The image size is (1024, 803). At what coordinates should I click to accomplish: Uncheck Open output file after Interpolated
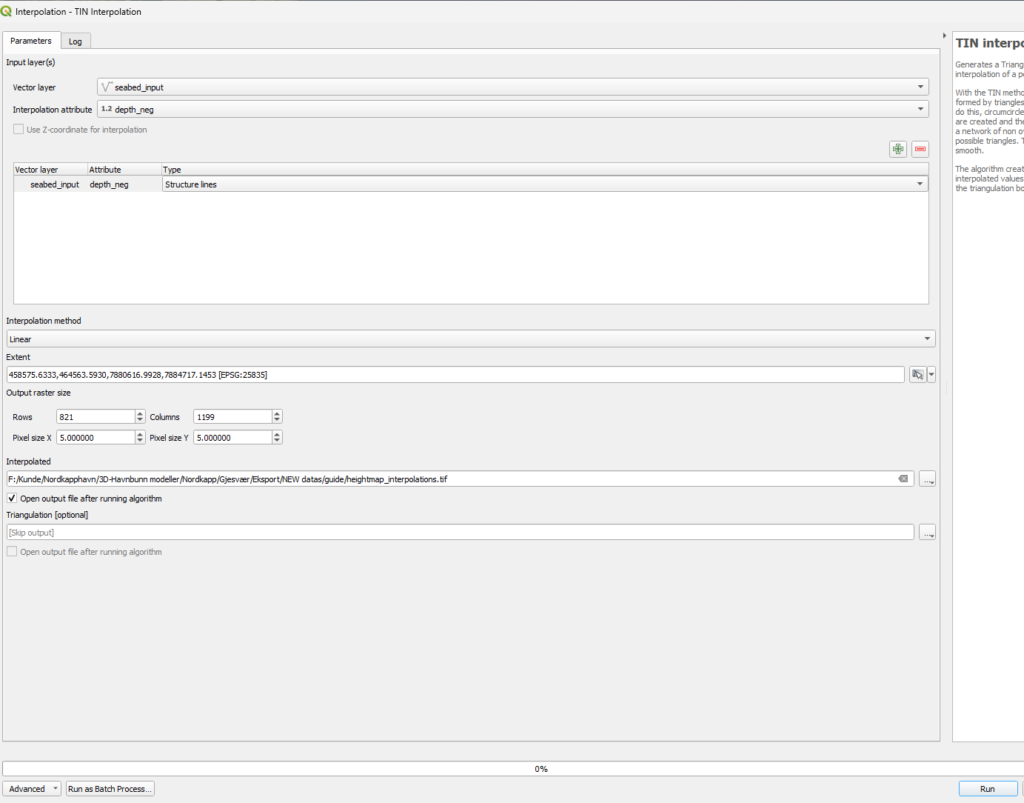tap(12, 498)
